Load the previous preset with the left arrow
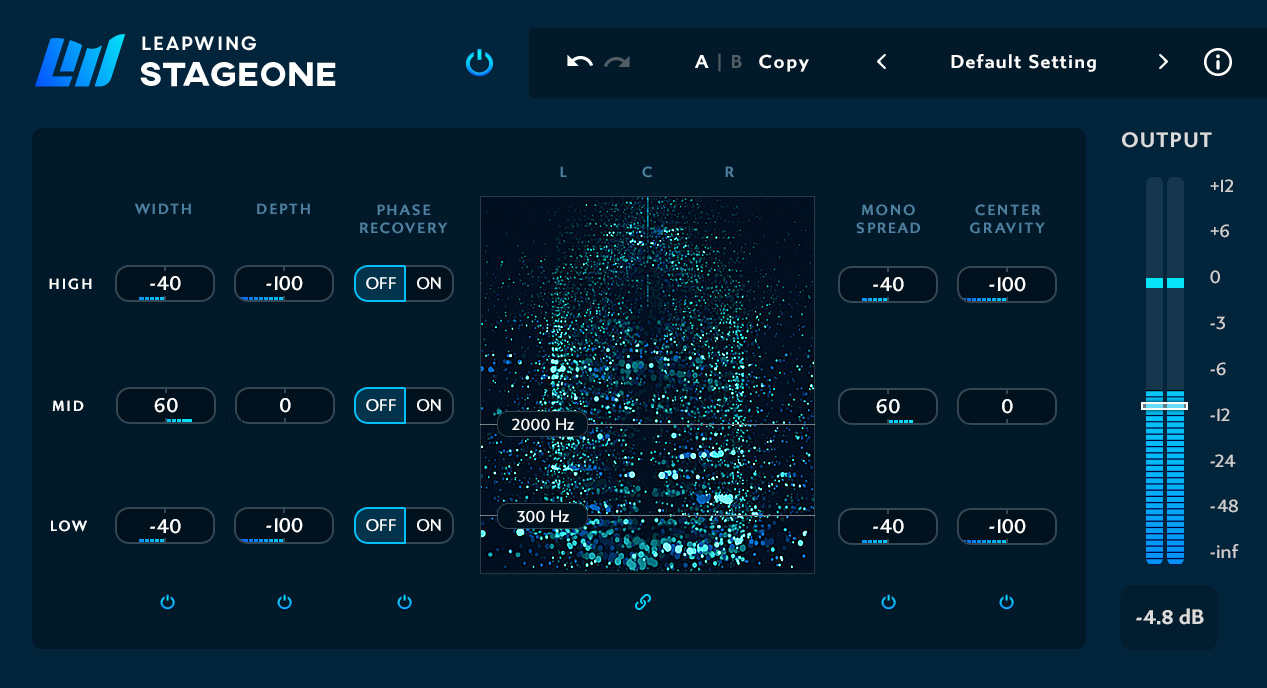The width and height of the screenshot is (1267, 688). (881, 62)
